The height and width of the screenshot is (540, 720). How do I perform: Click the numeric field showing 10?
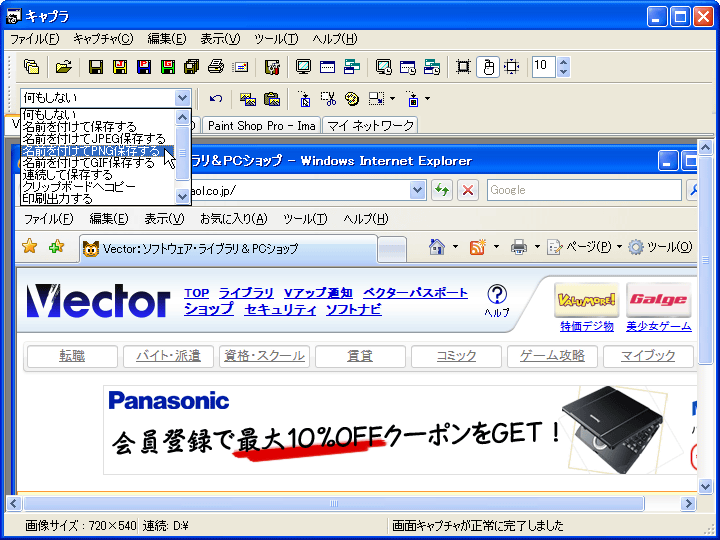pyautogui.click(x=543, y=67)
